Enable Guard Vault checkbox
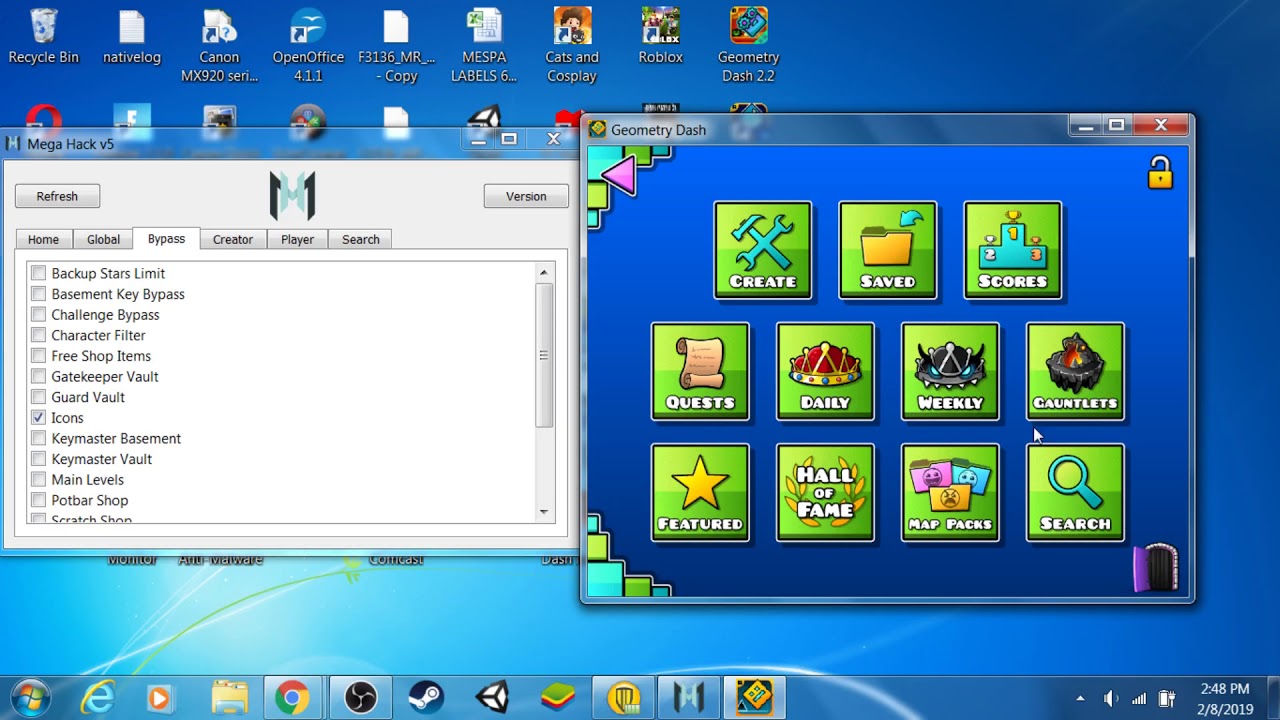Screen dimensions: 1280x720 [38, 397]
